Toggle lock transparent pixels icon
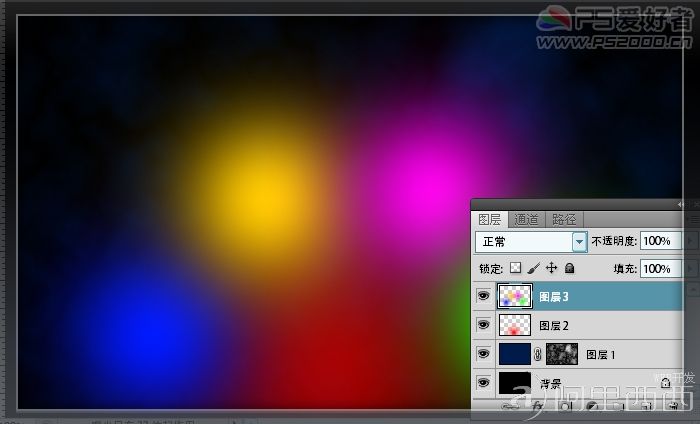Screen dimensions: 700x424 (516, 268)
